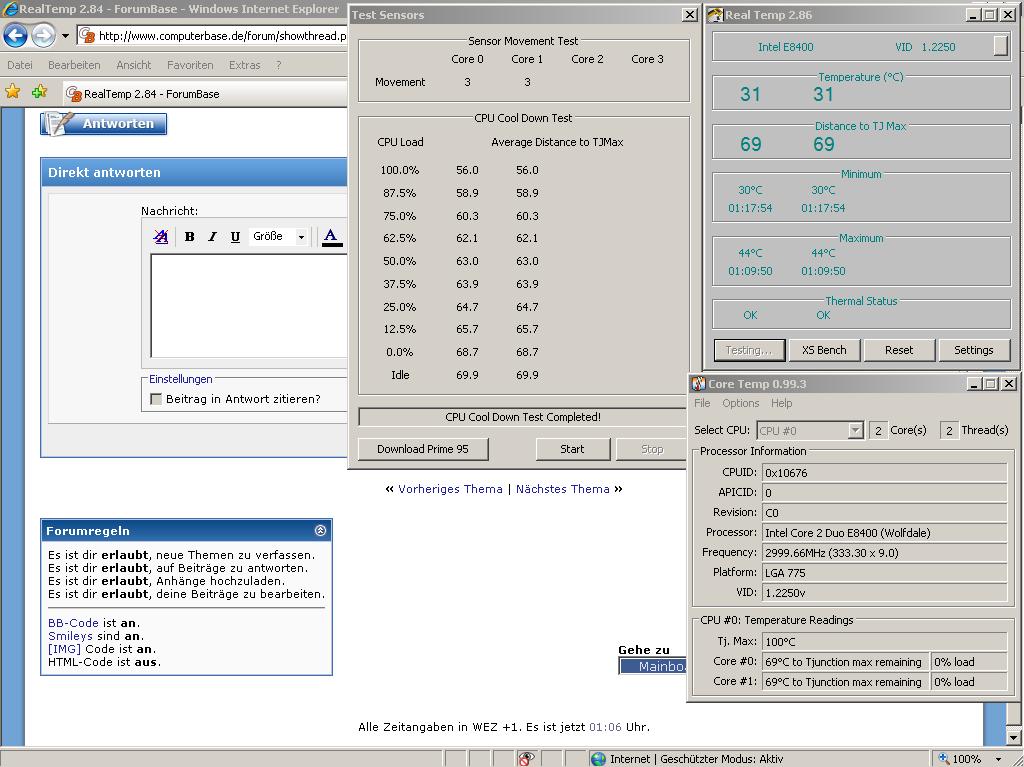The width and height of the screenshot is (1024, 767).
Task: Click the remove formatting icon in editor
Action: [x=161, y=237]
